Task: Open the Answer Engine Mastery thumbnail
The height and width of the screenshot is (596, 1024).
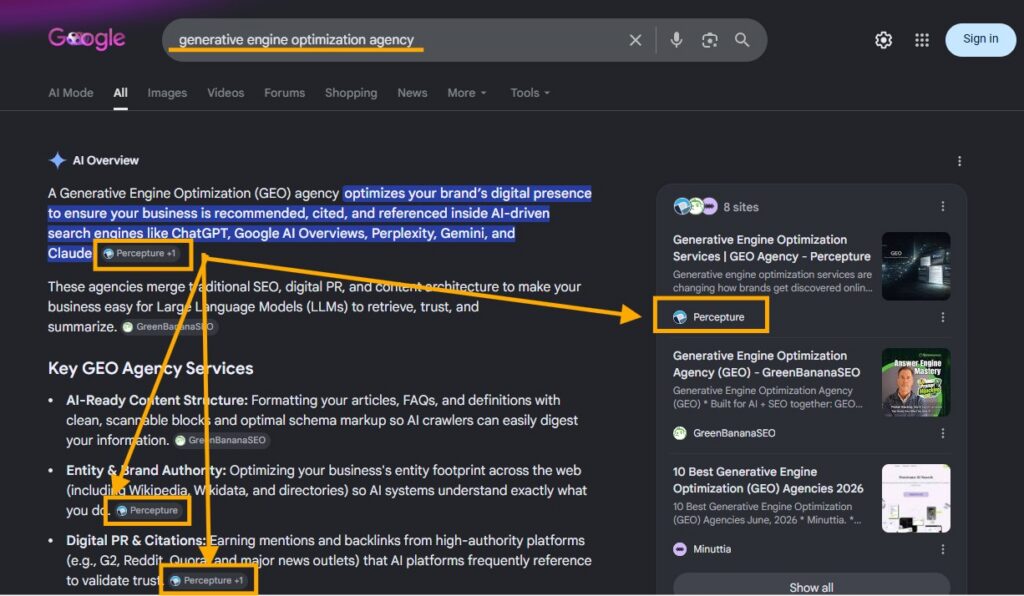Action: (x=916, y=383)
